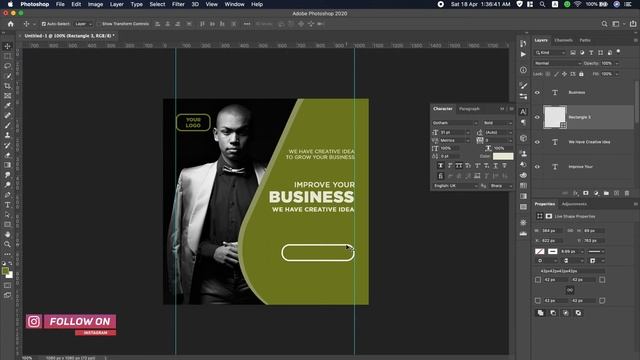
Task: Add a layer mask from Layers panel
Action: click(586, 193)
